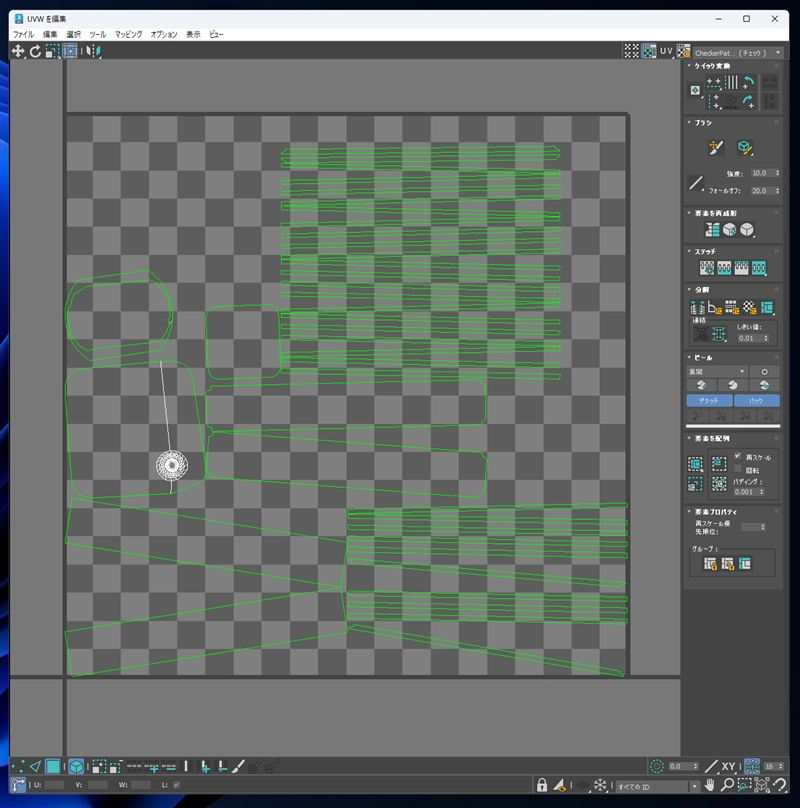Click the lock selection padlock icon
The width and height of the screenshot is (800, 808).
pos(542,786)
